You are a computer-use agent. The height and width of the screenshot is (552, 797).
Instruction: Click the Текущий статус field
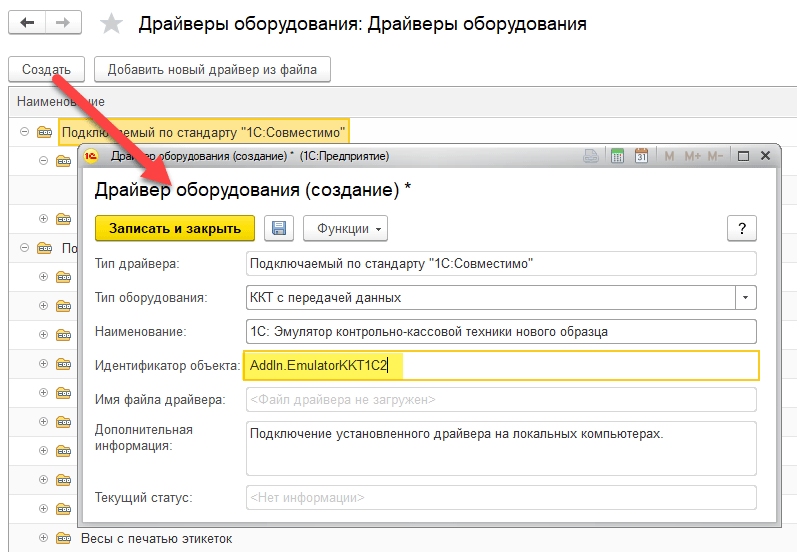tap(501, 498)
